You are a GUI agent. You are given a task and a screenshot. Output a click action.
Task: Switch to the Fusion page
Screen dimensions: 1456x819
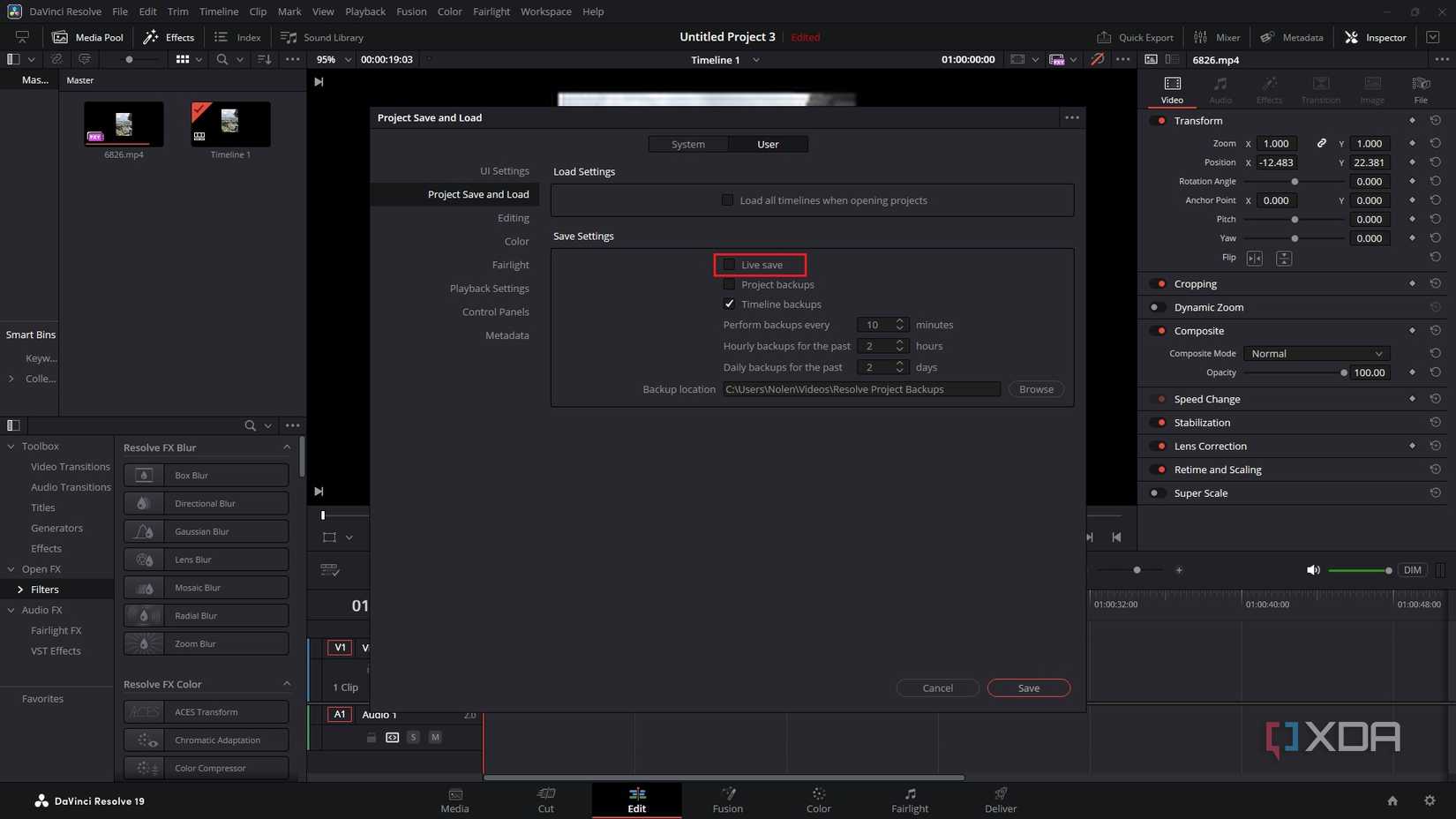727,800
